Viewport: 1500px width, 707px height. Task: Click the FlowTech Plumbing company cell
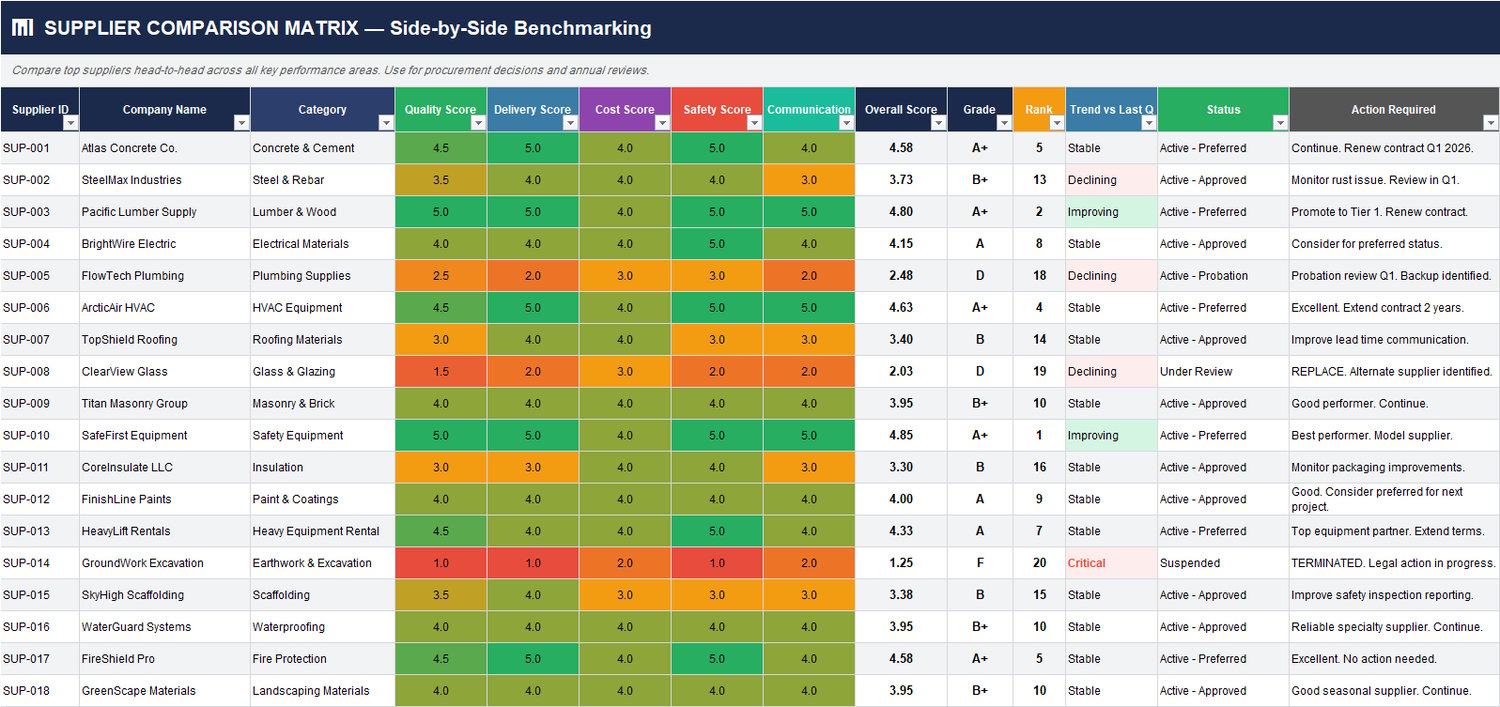coord(165,276)
